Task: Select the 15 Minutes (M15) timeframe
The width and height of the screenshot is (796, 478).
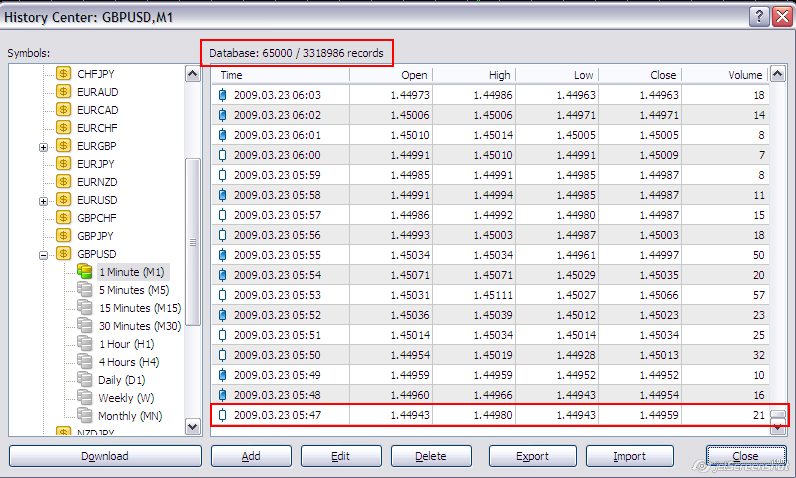Action: coord(140,308)
